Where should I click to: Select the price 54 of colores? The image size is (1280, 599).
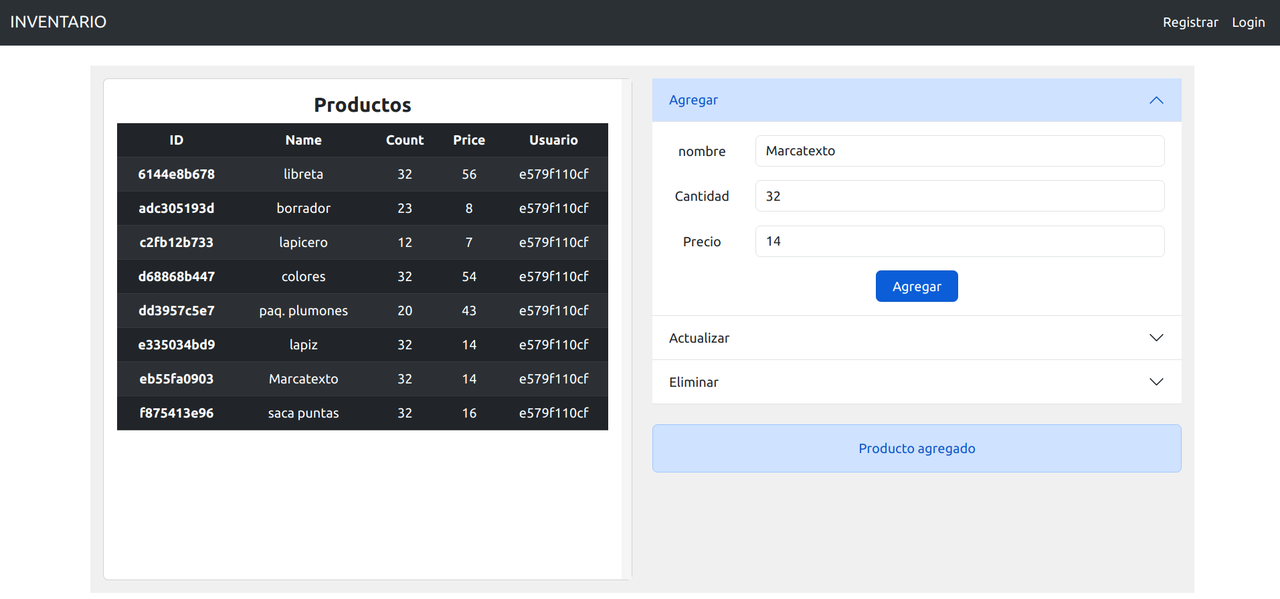tap(469, 276)
